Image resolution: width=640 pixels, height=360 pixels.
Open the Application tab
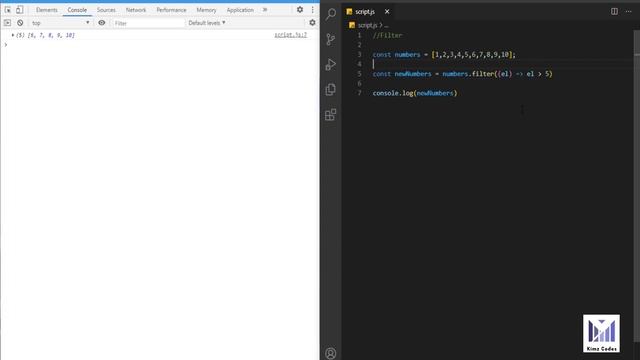[x=240, y=10]
